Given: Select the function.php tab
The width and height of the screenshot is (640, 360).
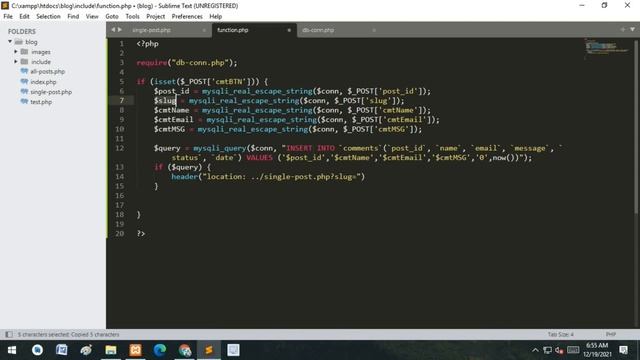Looking at the screenshot, I should 233,30.
